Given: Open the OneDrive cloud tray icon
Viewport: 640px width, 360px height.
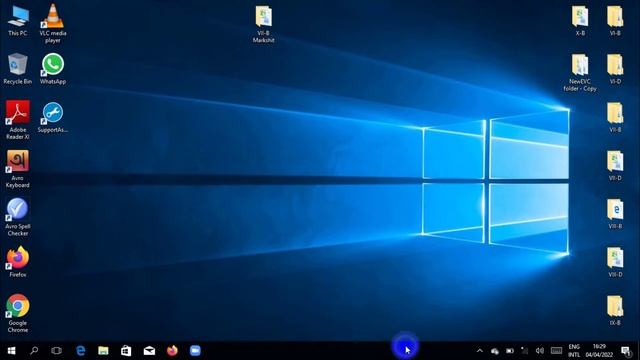Looking at the screenshot, I should tap(495, 351).
